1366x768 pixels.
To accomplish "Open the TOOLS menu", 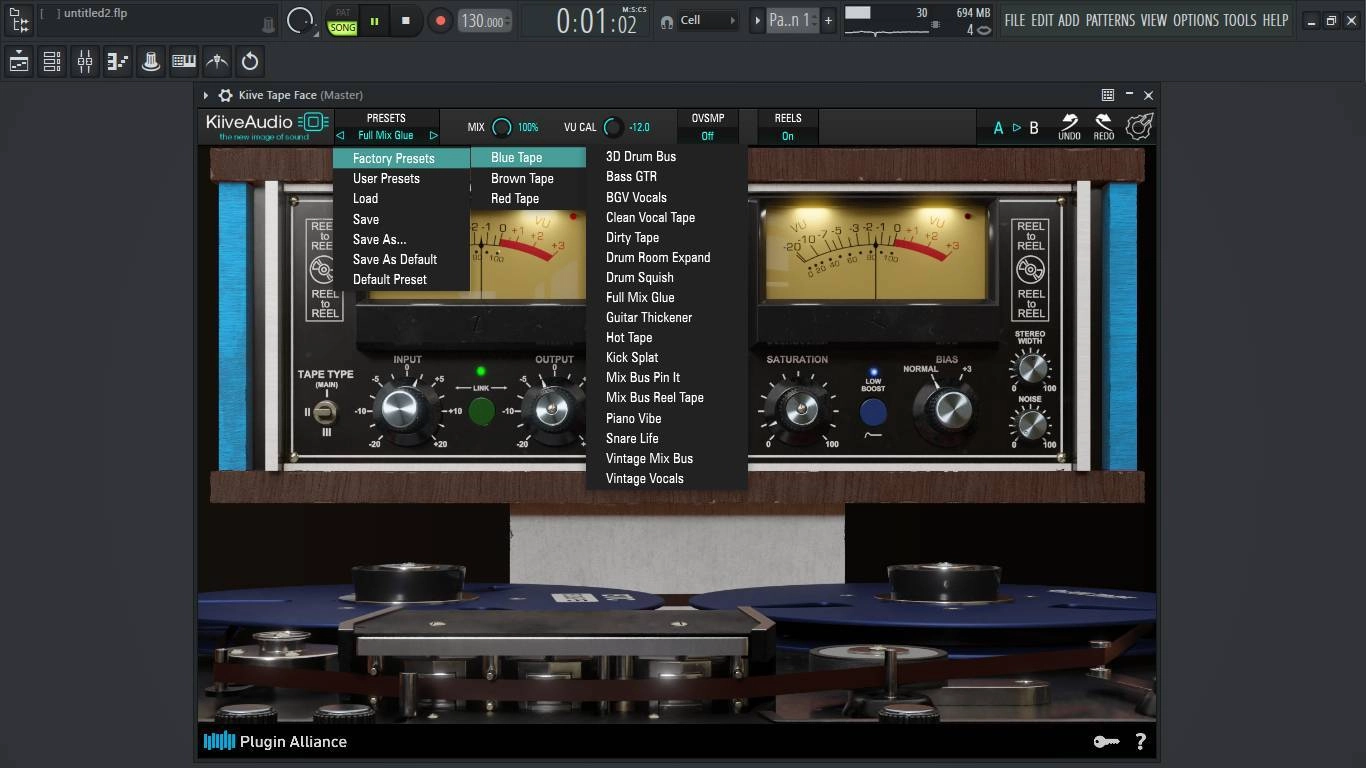I will [x=1240, y=20].
